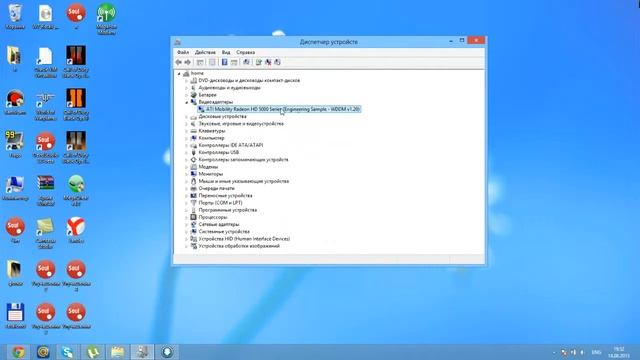Open uTorrent from the taskbar
This screenshot has width=640, height=360.
point(93,352)
